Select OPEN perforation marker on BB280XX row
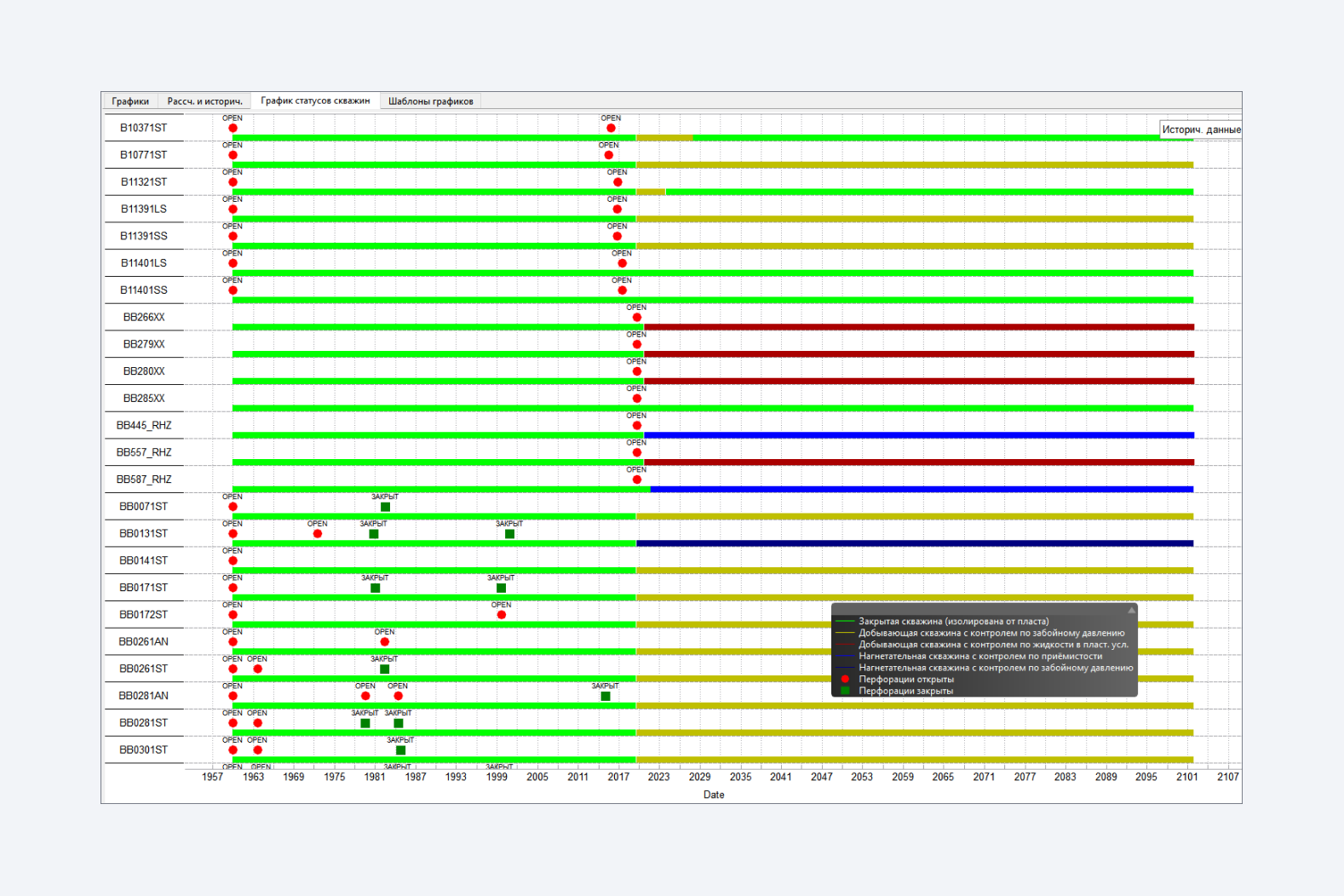Screen dimensions: 1344x896 click(x=636, y=371)
